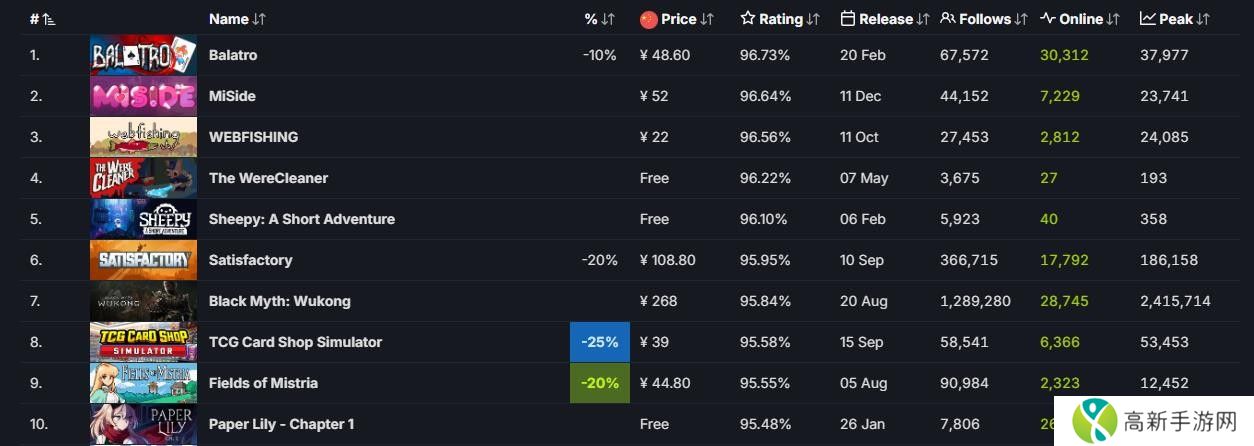Screen dimensions: 1254x446
Task: Open the Black Myth: Wukong link
Action: 279,301
